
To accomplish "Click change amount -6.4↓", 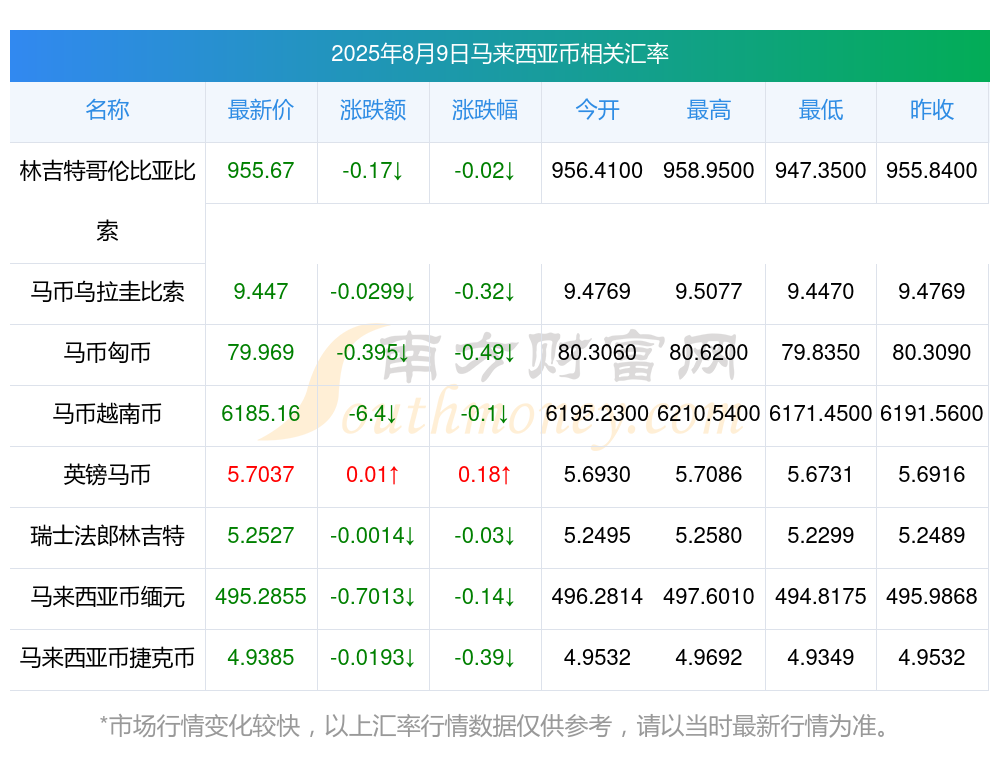I will (373, 413).
